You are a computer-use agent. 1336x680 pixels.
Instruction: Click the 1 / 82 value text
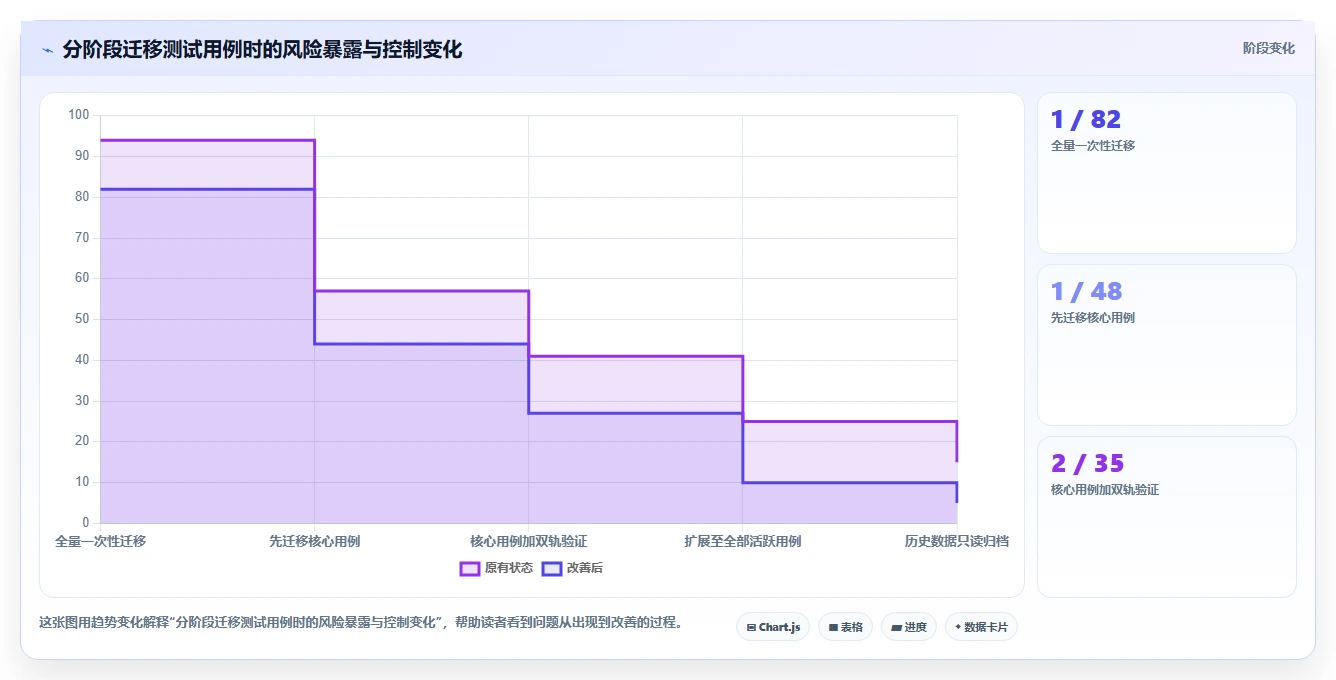pyautogui.click(x=1086, y=120)
